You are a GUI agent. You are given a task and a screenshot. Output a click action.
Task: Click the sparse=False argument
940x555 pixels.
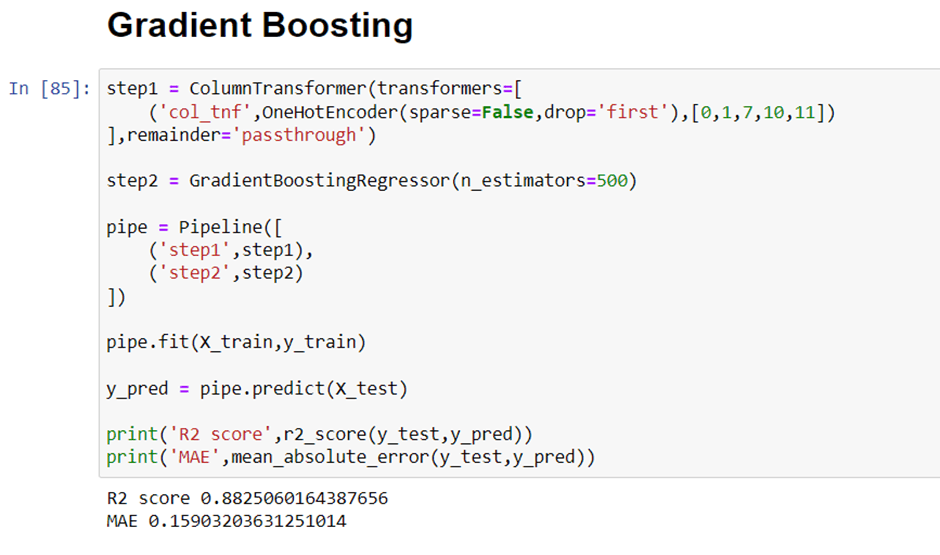pyautogui.click(x=471, y=112)
